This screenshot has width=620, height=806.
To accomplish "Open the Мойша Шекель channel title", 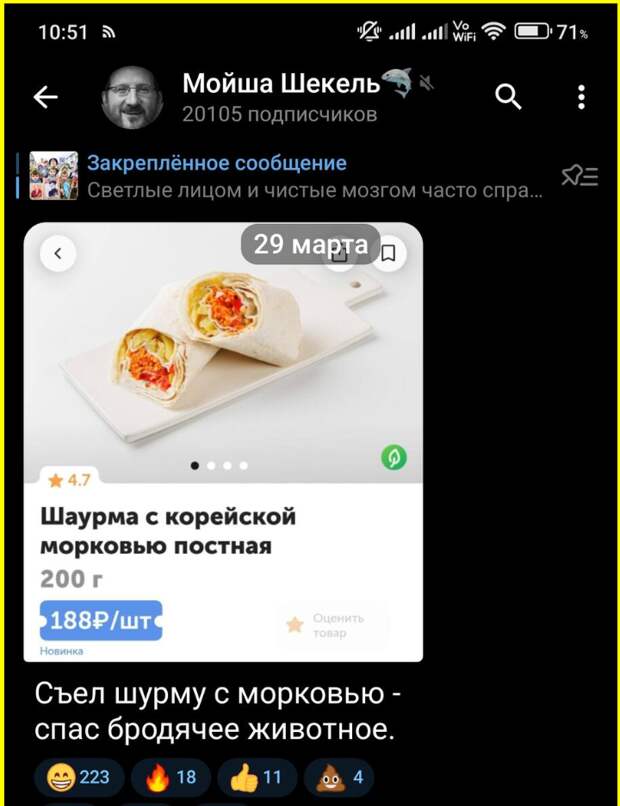I will click(281, 83).
